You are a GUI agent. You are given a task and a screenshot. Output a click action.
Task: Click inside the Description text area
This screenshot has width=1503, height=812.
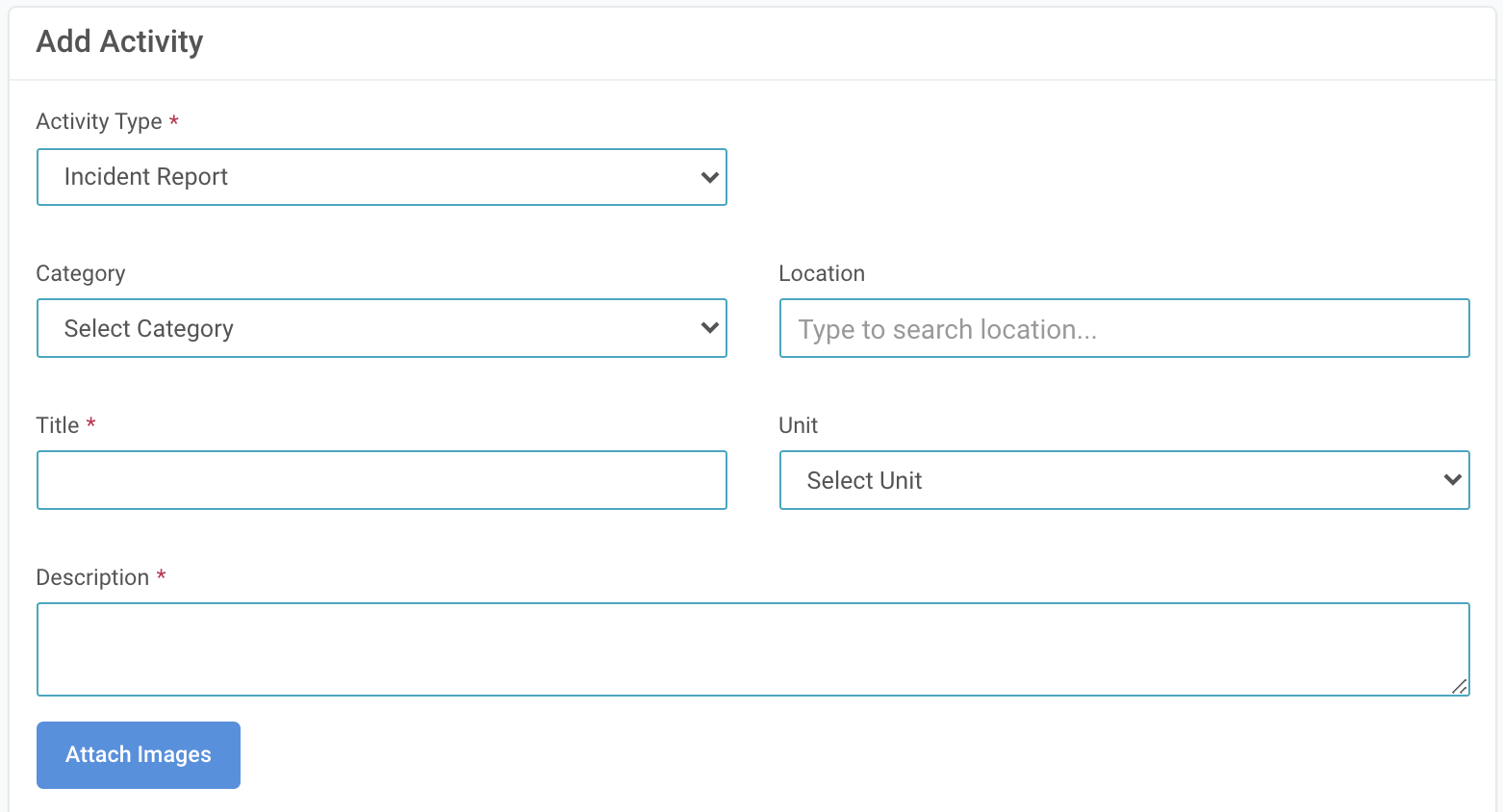coord(752,649)
